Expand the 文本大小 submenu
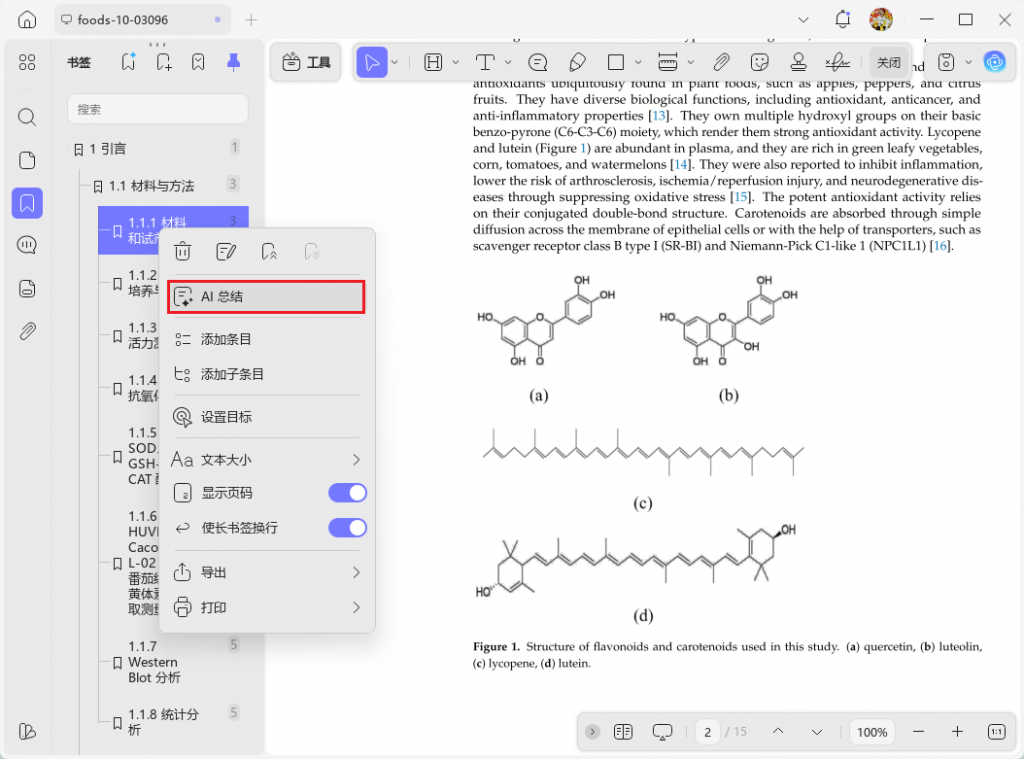This screenshot has height=759, width=1024. (355, 460)
